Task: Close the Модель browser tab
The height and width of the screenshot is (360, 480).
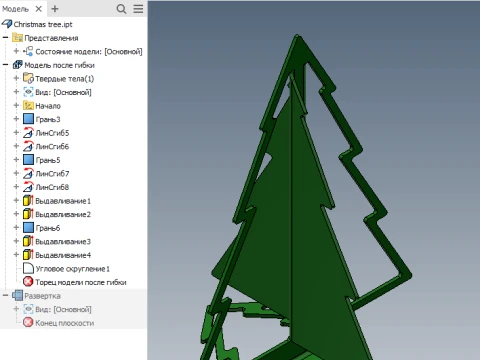Action: [39, 9]
